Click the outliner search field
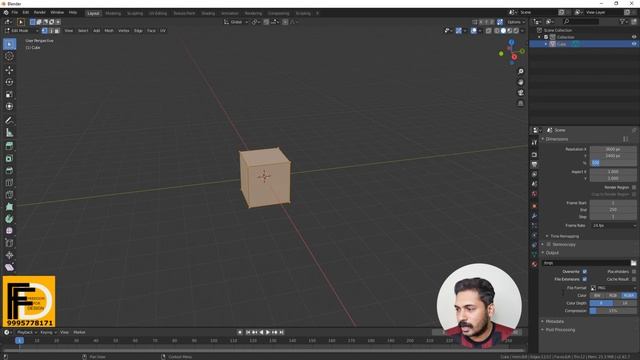Image resolution: width=640 pixels, height=360 pixels. pos(580,21)
